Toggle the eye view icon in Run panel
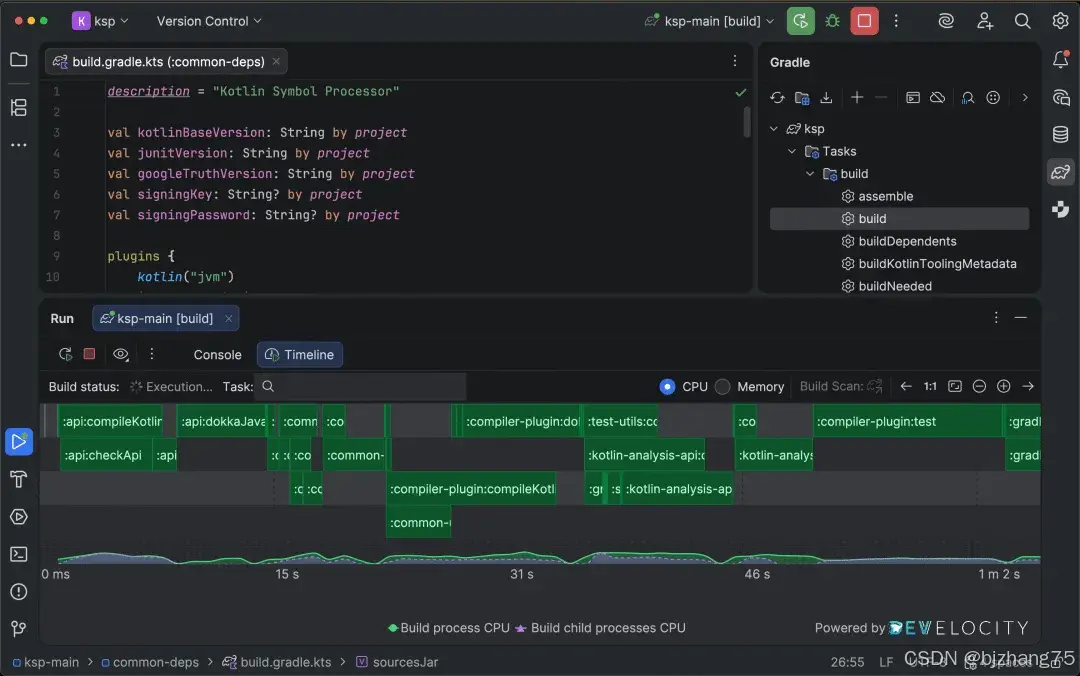This screenshot has height=676, width=1080. coord(121,354)
